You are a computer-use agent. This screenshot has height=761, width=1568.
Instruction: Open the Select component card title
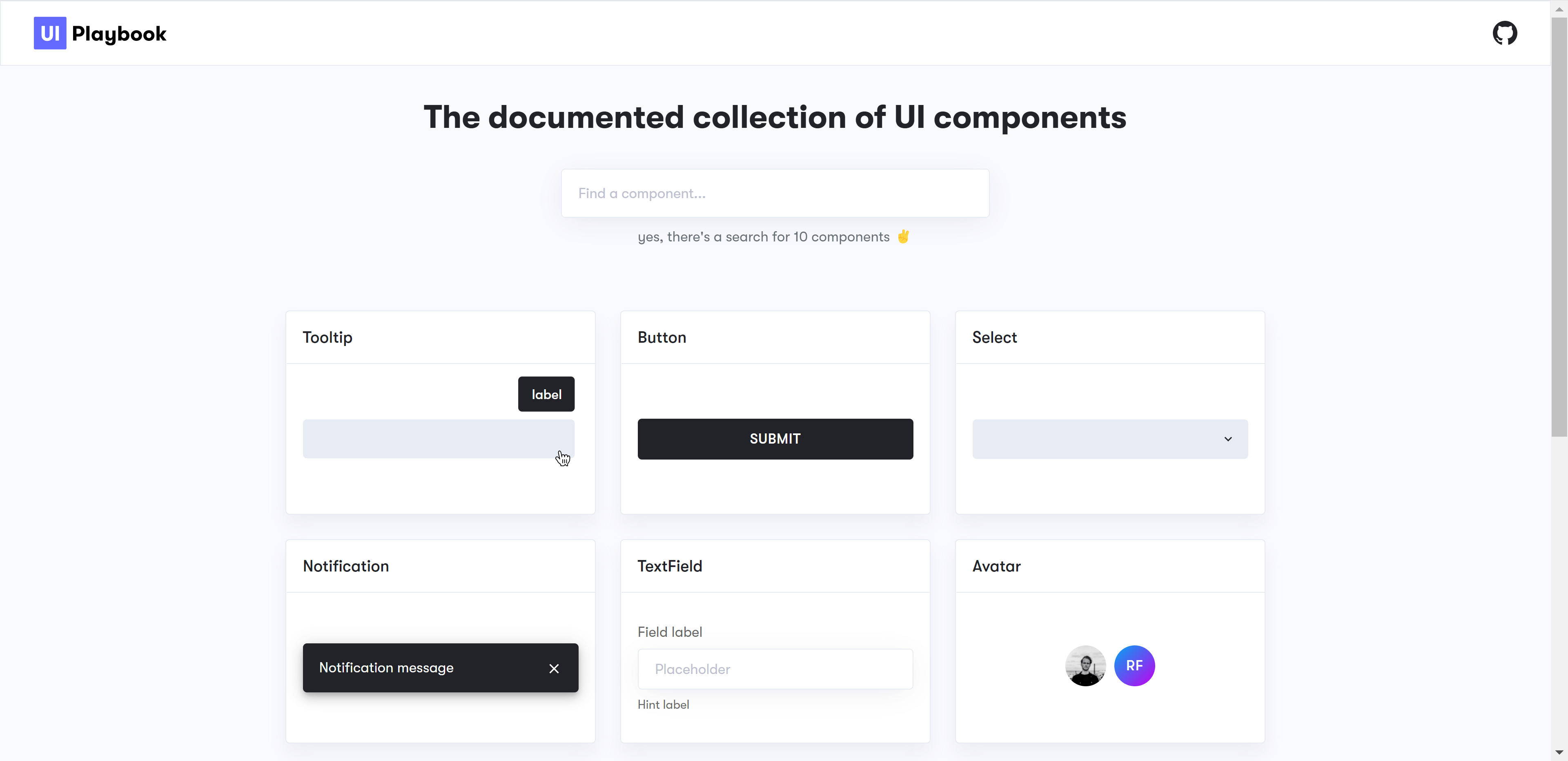tap(994, 338)
